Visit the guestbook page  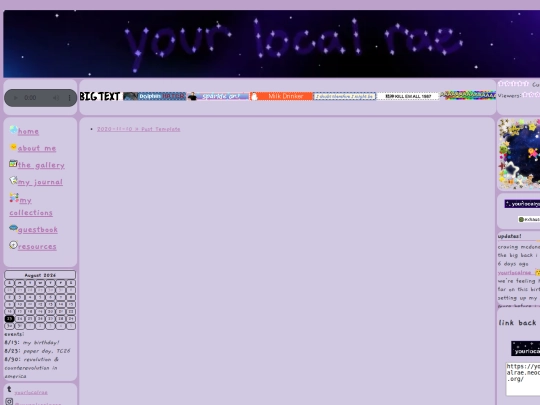coord(38,230)
